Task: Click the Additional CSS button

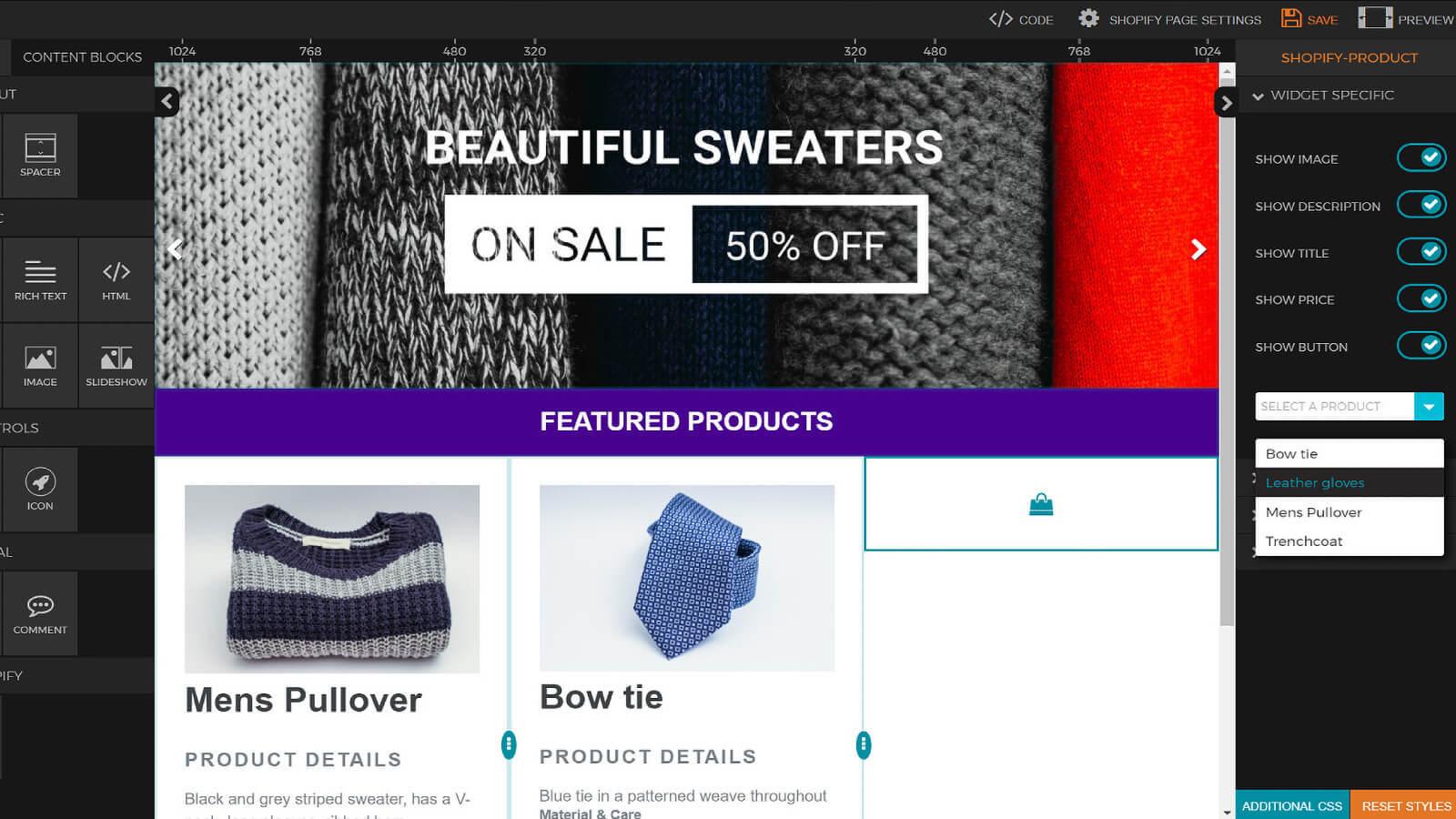Action: point(1291,805)
